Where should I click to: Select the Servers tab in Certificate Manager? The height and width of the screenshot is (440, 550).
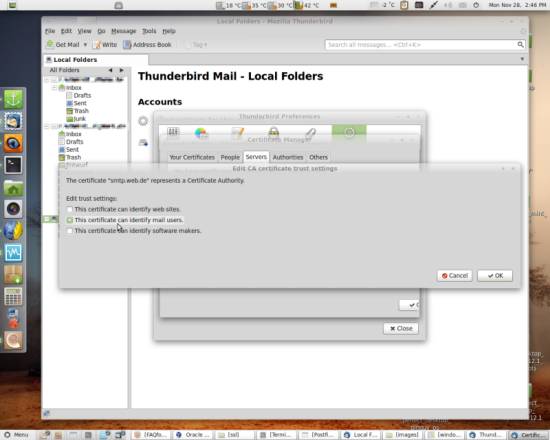[x=256, y=157]
